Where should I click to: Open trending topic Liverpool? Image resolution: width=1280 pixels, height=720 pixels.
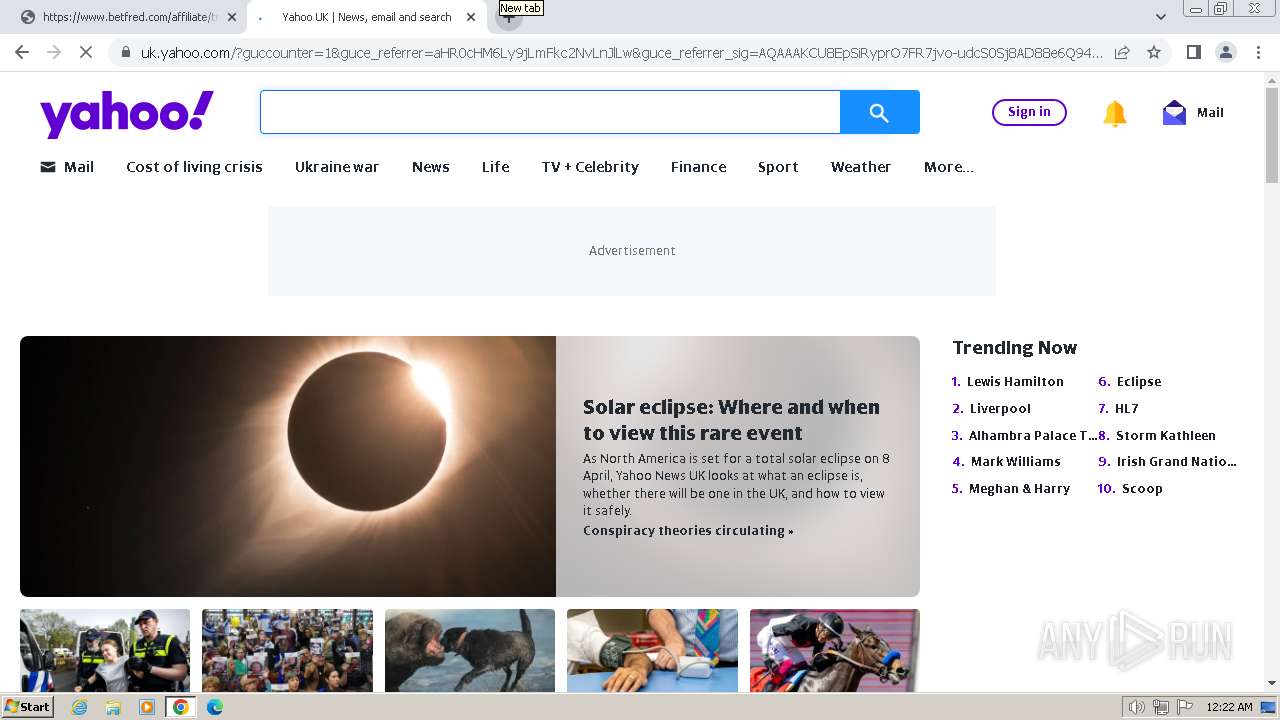(x=1000, y=408)
